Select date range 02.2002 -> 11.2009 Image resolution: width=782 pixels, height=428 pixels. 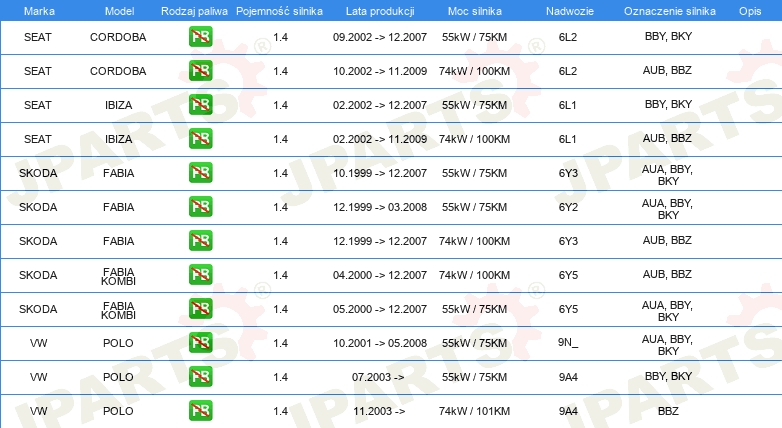[x=380, y=139]
